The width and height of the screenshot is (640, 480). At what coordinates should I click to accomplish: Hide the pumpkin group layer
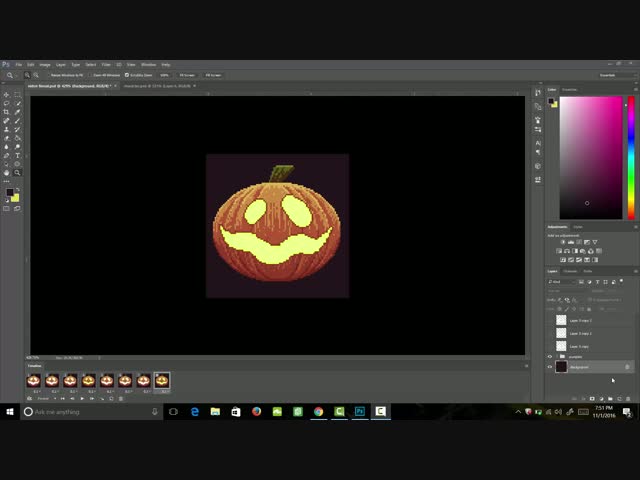tap(550, 356)
